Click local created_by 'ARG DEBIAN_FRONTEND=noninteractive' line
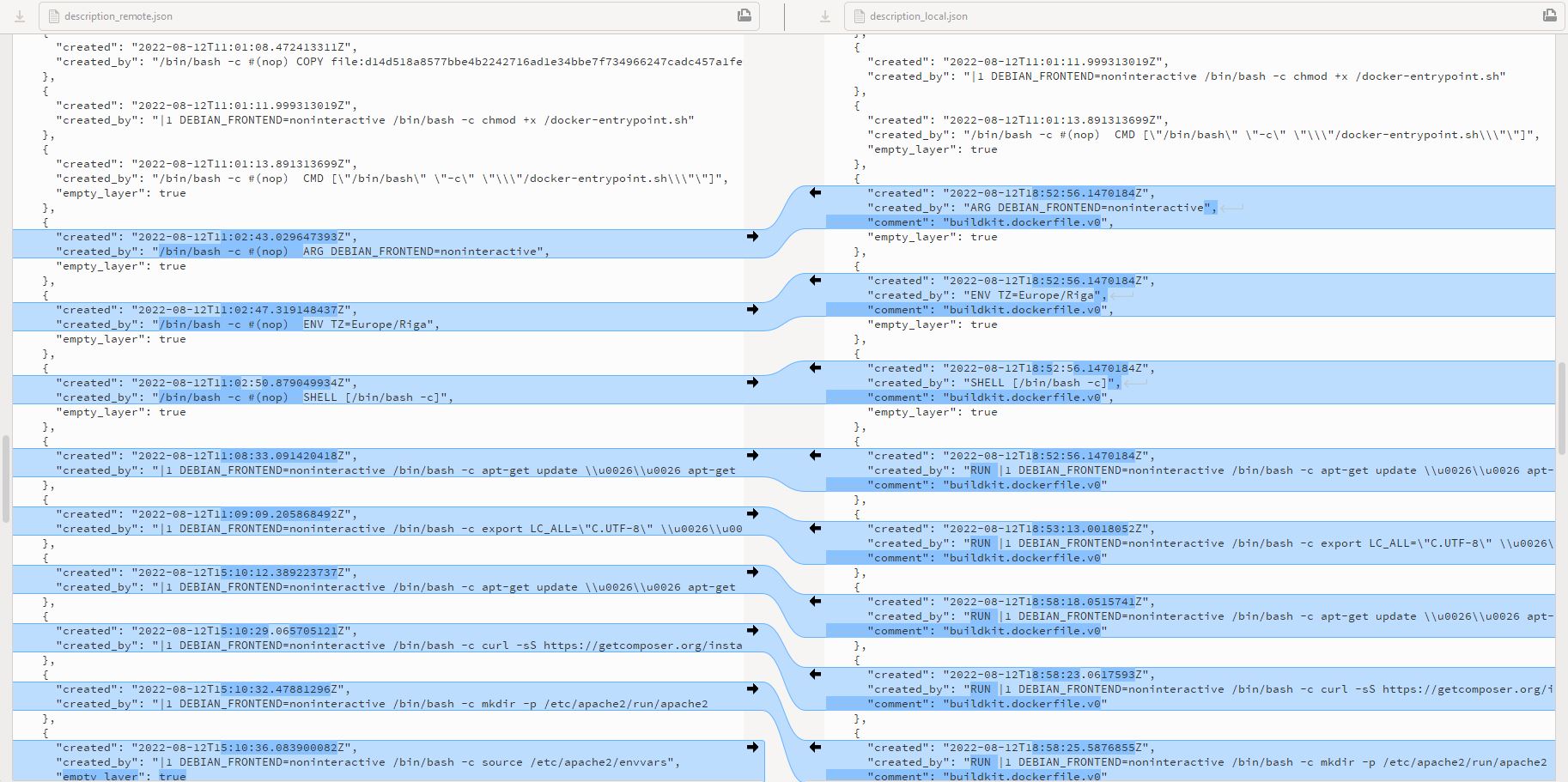The image size is (1568, 782). [1042, 208]
